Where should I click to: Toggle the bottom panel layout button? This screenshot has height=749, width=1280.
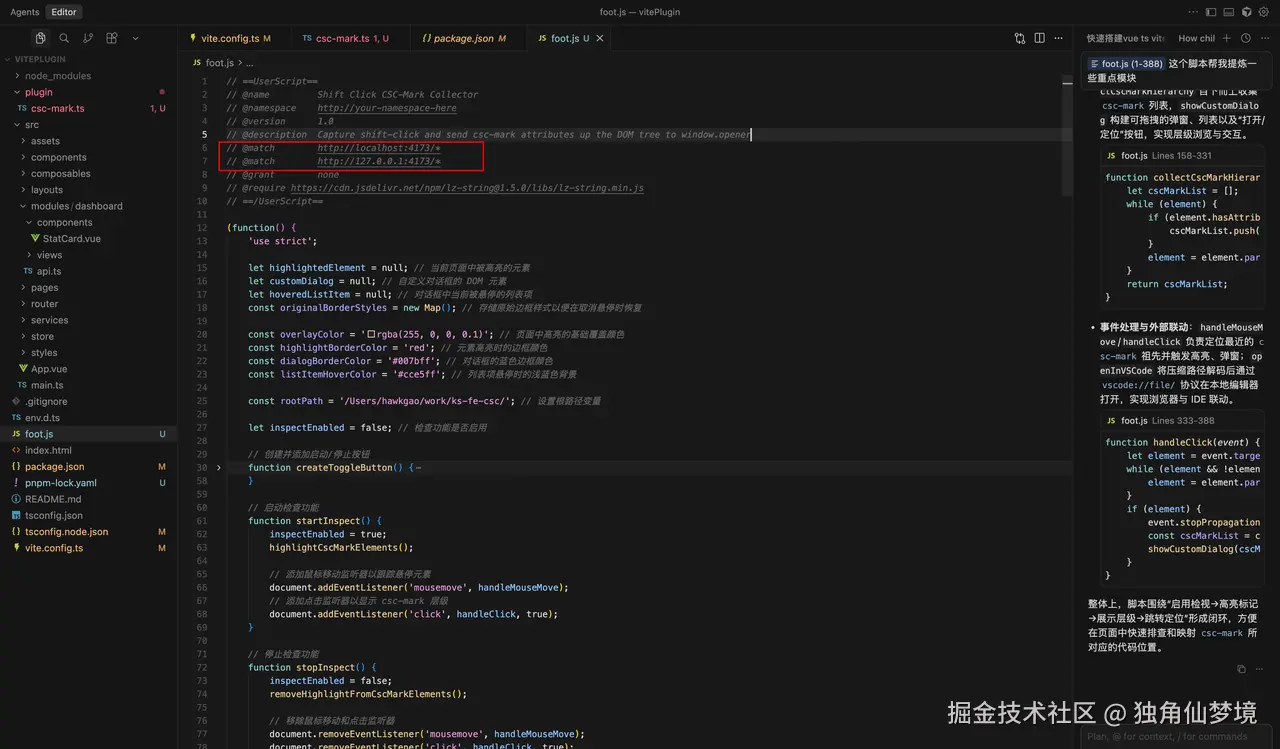pyautogui.click(x=1228, y=12)
